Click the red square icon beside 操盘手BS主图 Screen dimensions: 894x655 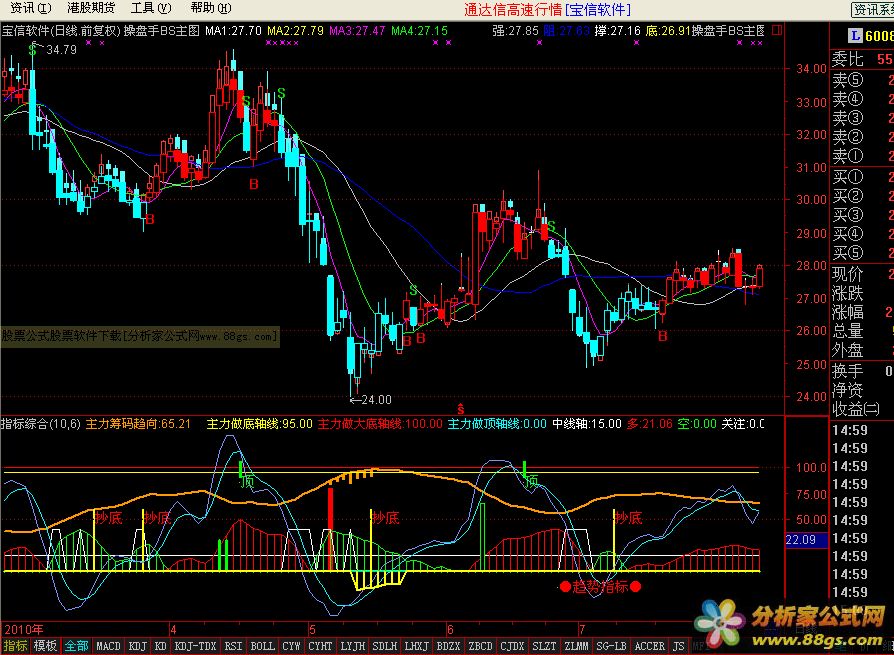[x=777, y=30]
